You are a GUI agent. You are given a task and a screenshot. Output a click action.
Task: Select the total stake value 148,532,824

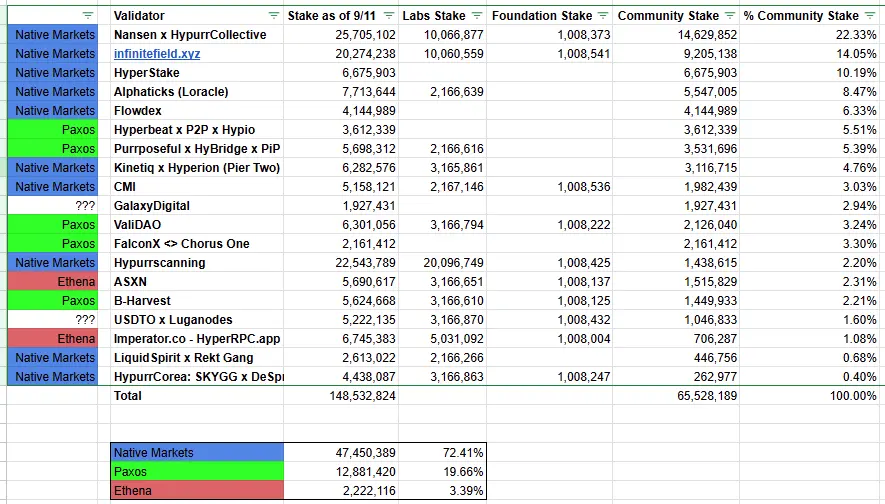(x=341, y=396)
